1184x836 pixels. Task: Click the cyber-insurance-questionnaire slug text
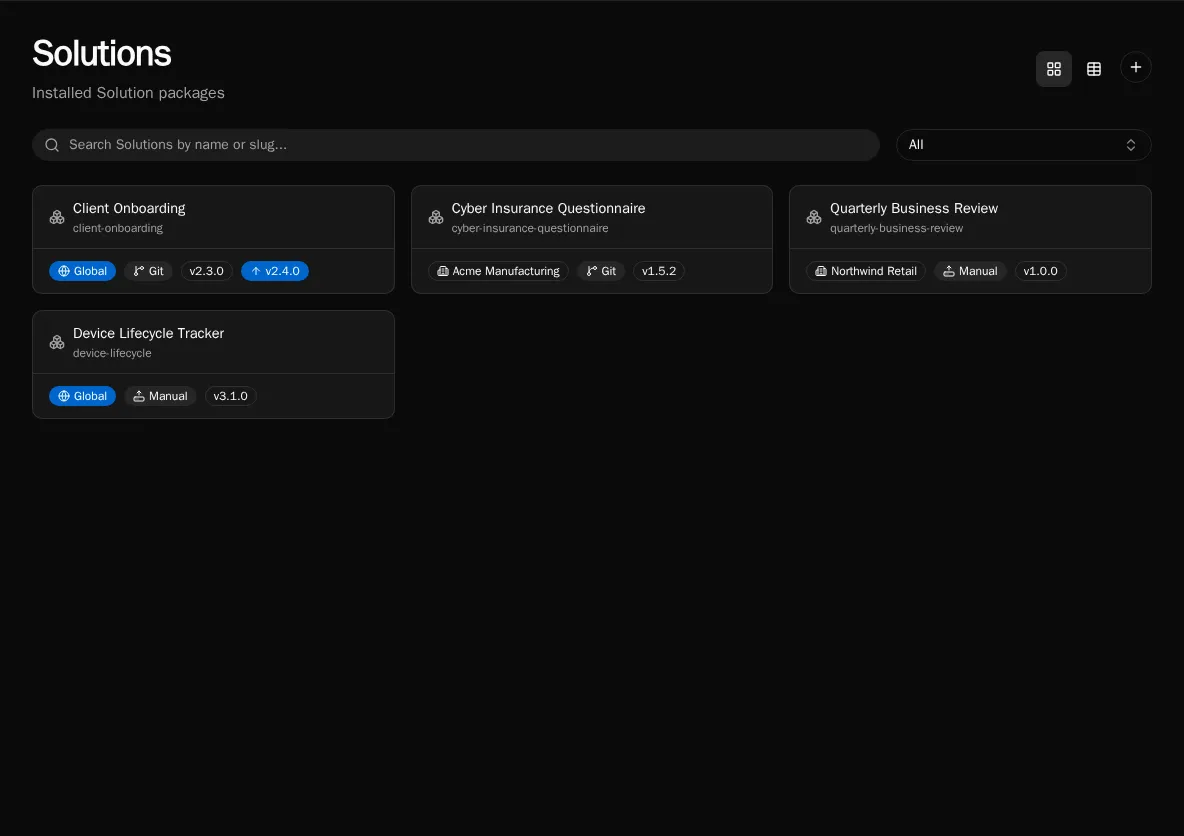click(x=530, y=228)
